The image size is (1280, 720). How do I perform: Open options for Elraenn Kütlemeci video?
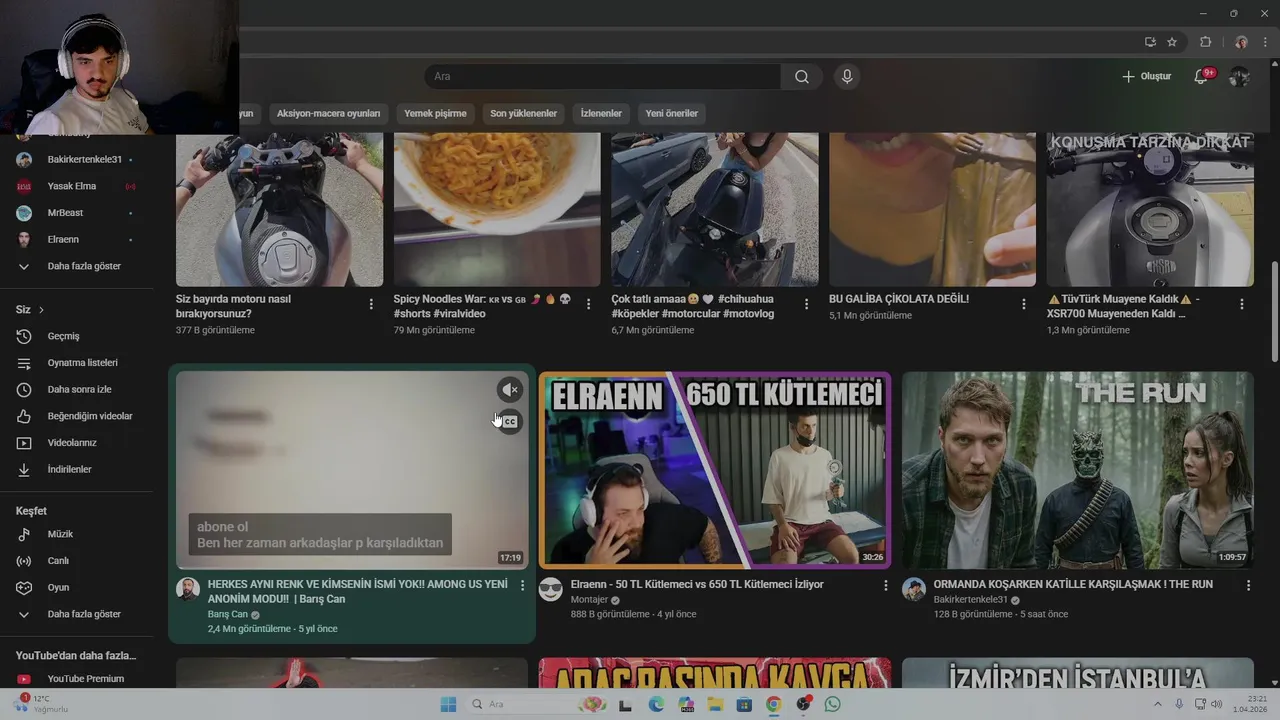pos(885,585)
